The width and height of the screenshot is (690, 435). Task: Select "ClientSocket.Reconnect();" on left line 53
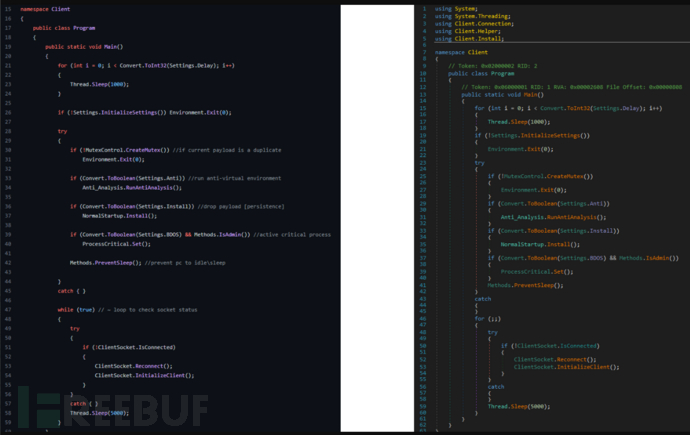coord(133,366)
